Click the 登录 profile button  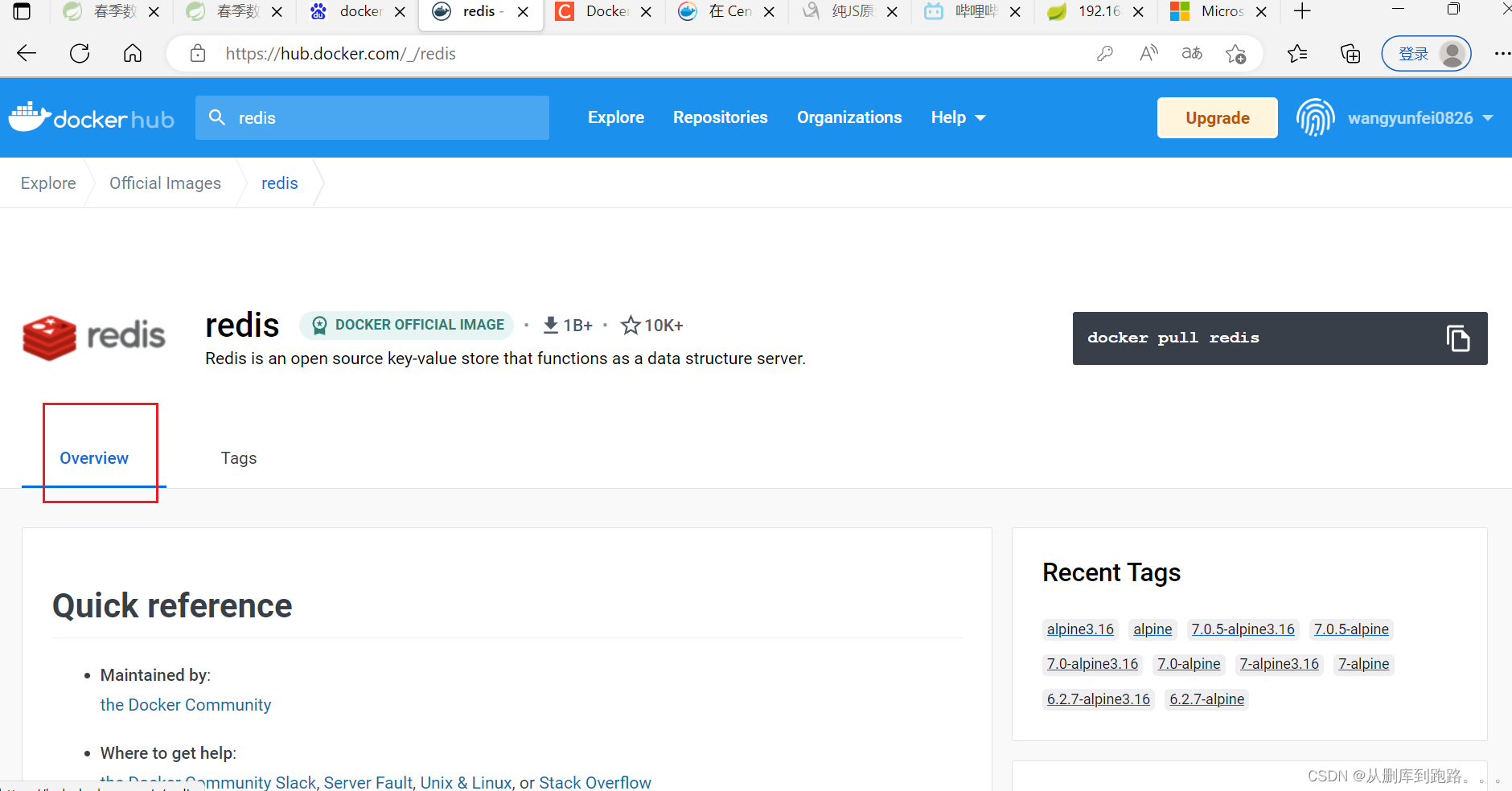pyautogui.click(x=1426, y=54)
